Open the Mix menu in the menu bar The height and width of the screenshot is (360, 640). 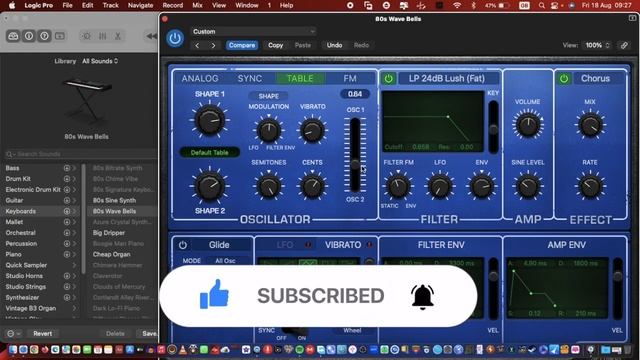(198, 5)
